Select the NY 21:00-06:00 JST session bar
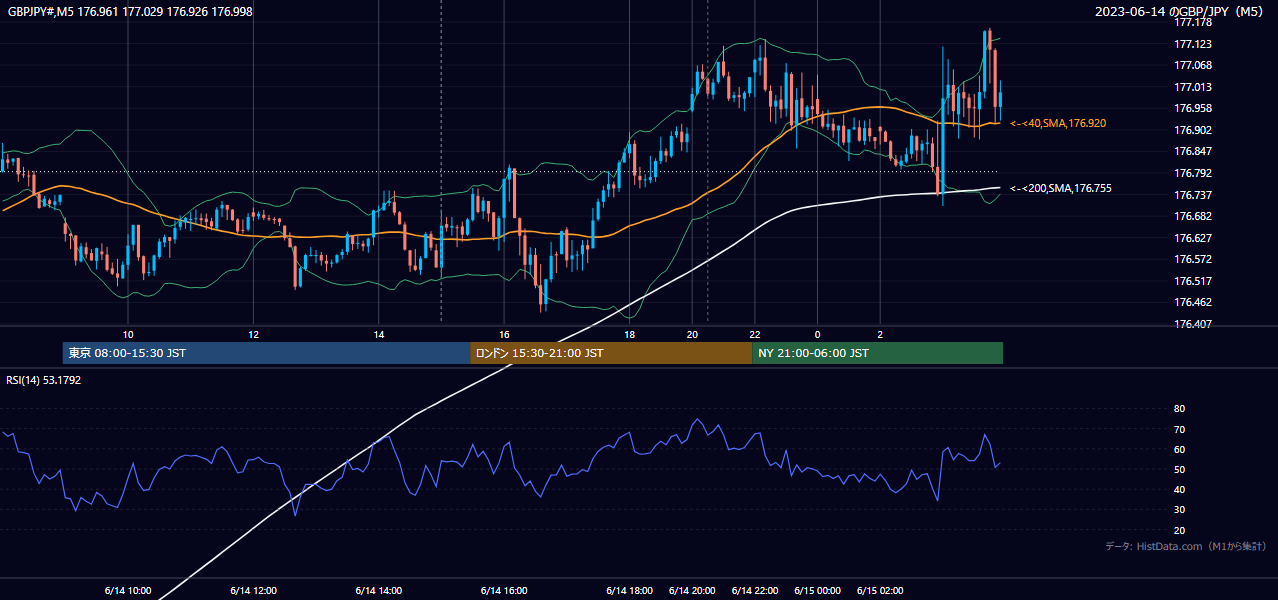This screenshot has width=1278, height=600. [x=877, y=353]
